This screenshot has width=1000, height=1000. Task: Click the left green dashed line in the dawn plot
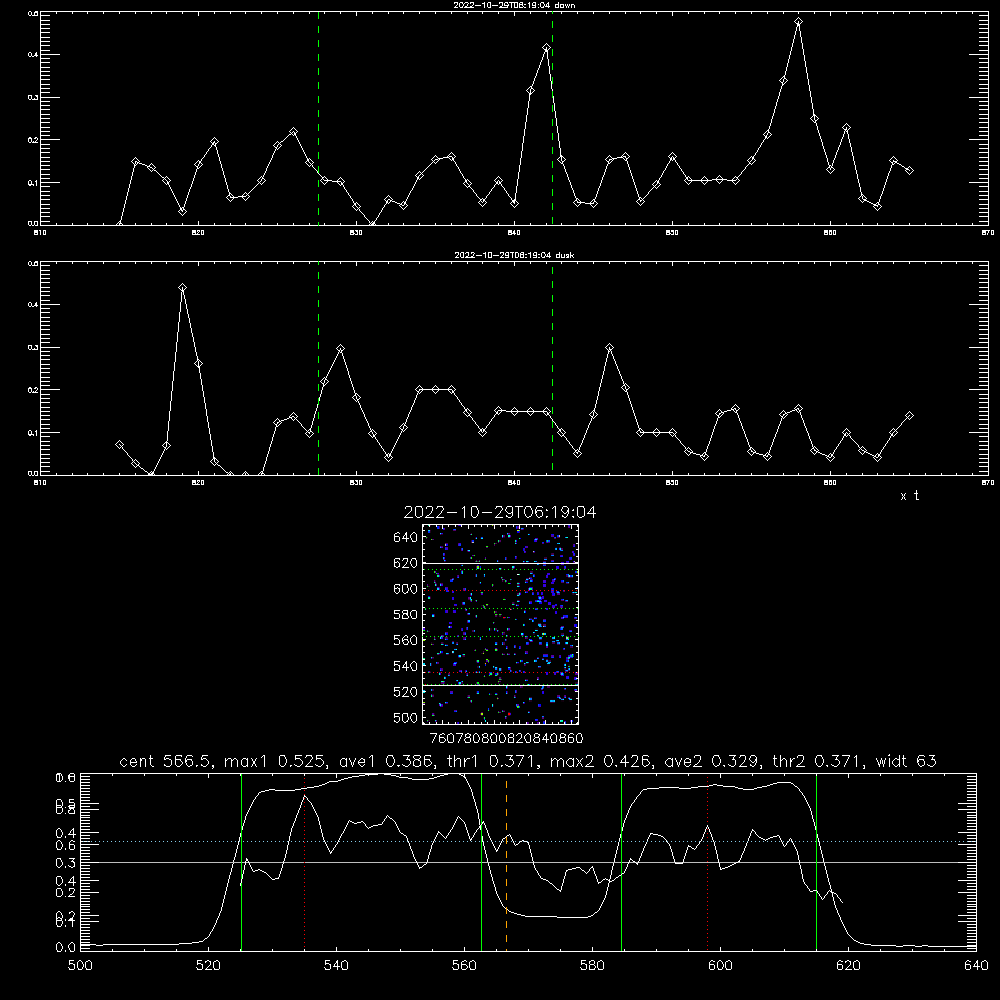pyautogui.click(x=318, y=118)
